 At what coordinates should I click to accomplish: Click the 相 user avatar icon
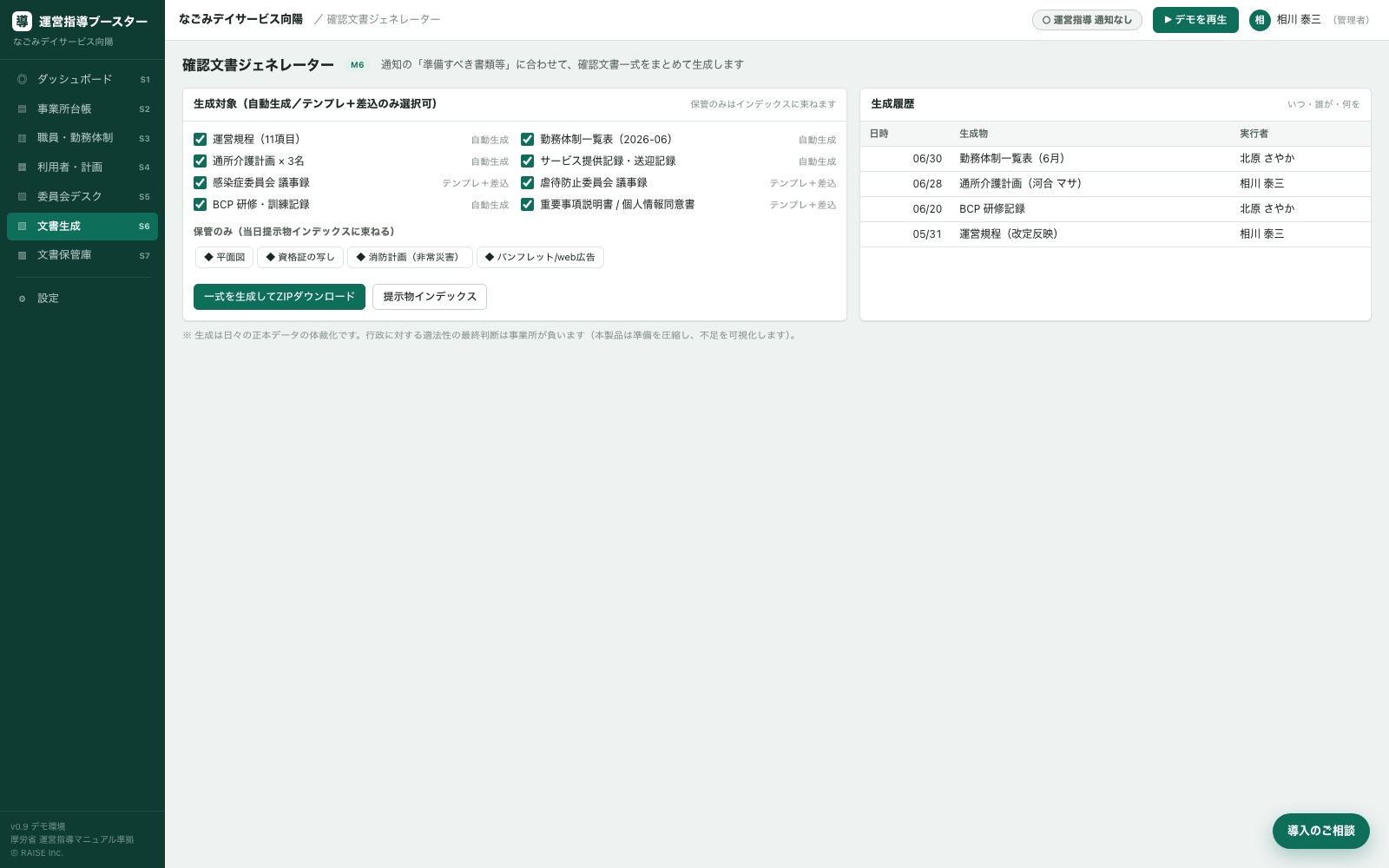[x=1260, y=20]
